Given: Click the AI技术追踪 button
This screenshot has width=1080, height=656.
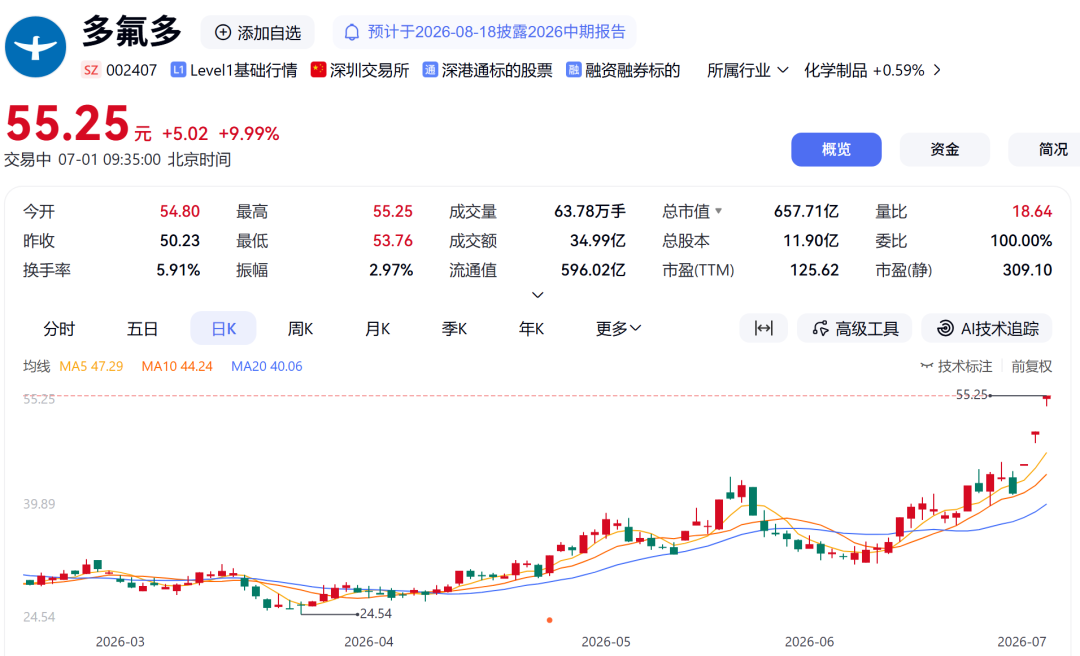Looking at the screenshot, I should pyautogui.click(x=987, y=329).
